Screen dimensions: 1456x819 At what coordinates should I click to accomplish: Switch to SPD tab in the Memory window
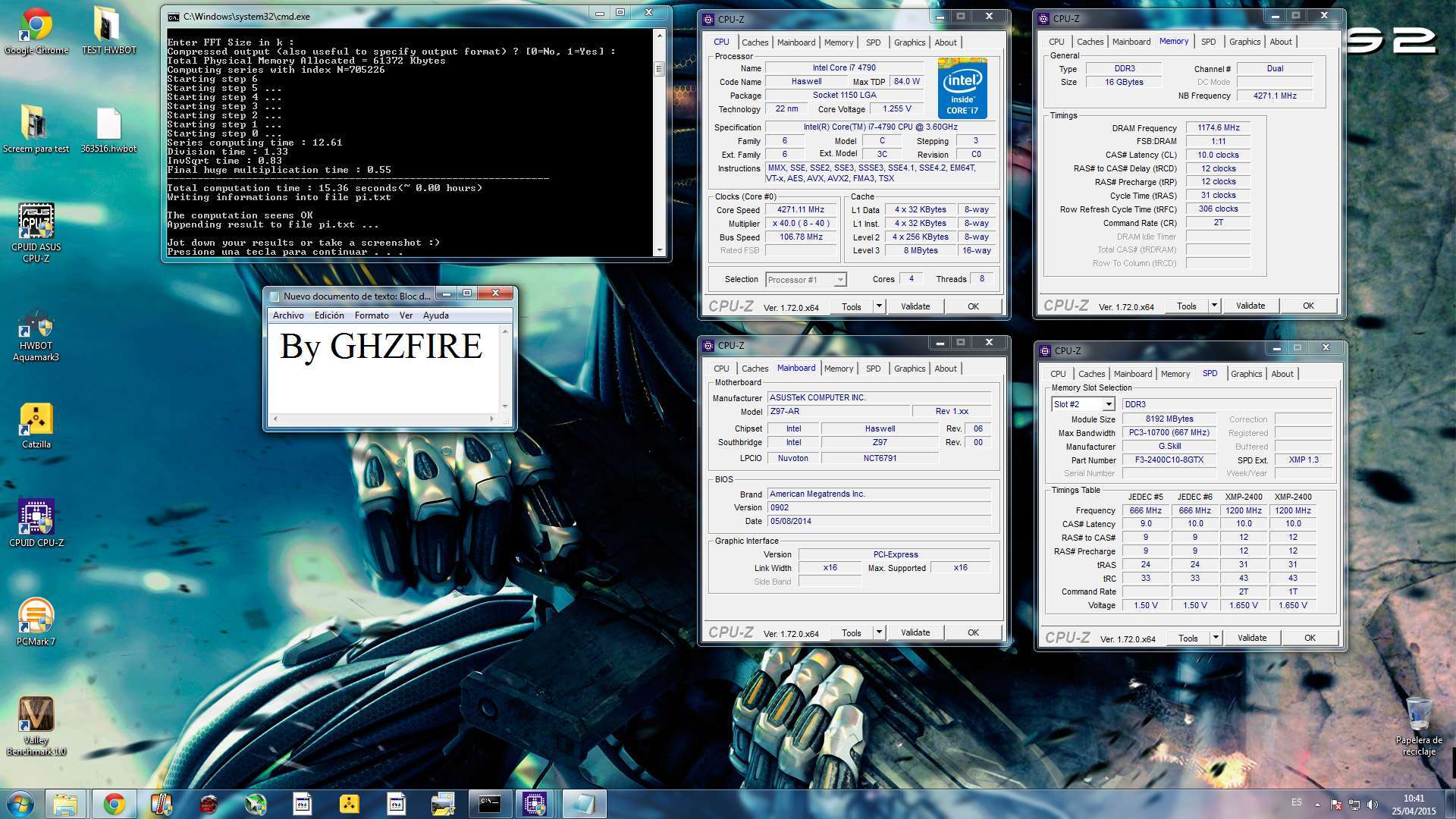pos(1208,42)
